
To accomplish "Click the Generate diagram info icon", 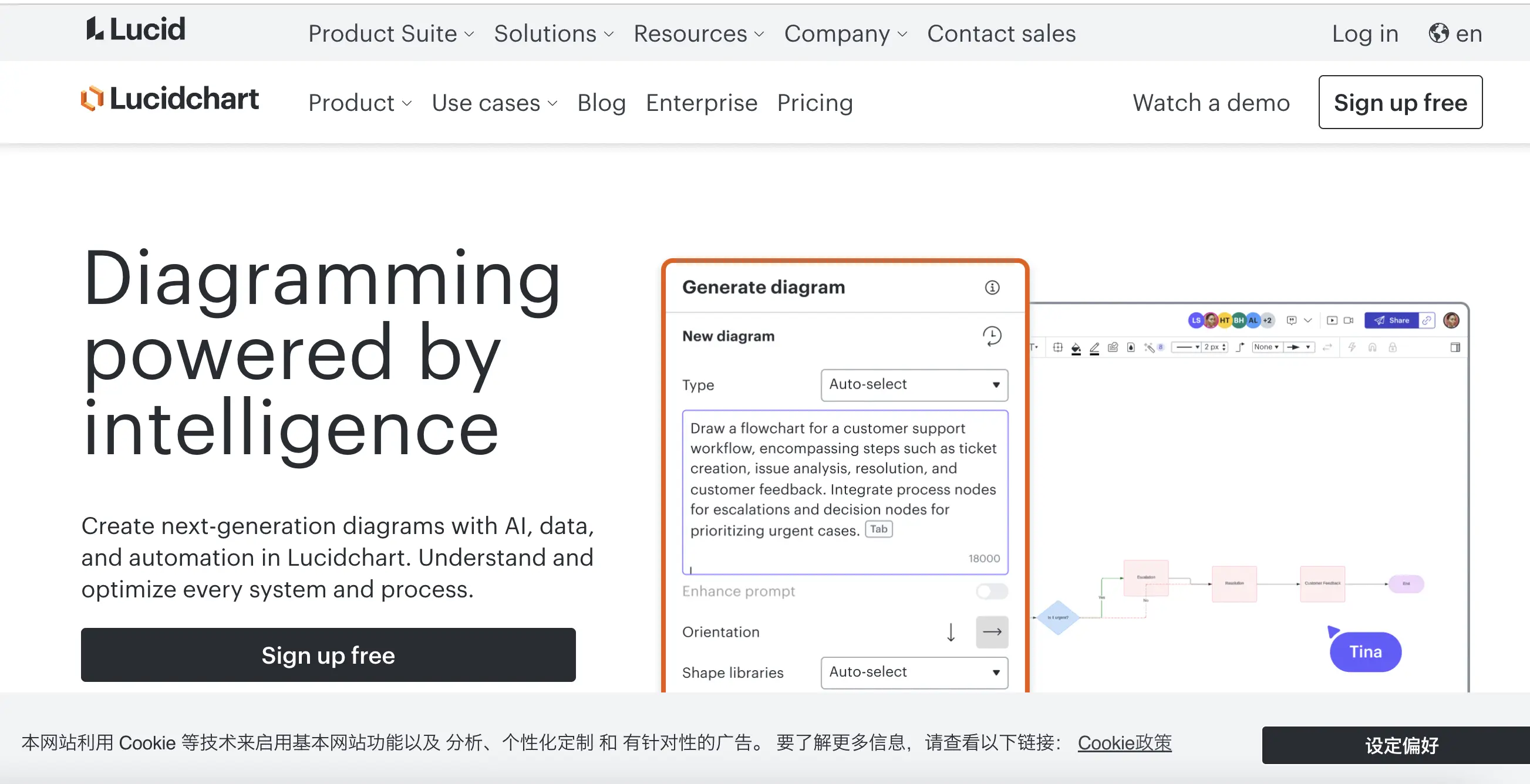I will [x=991, y=287].
